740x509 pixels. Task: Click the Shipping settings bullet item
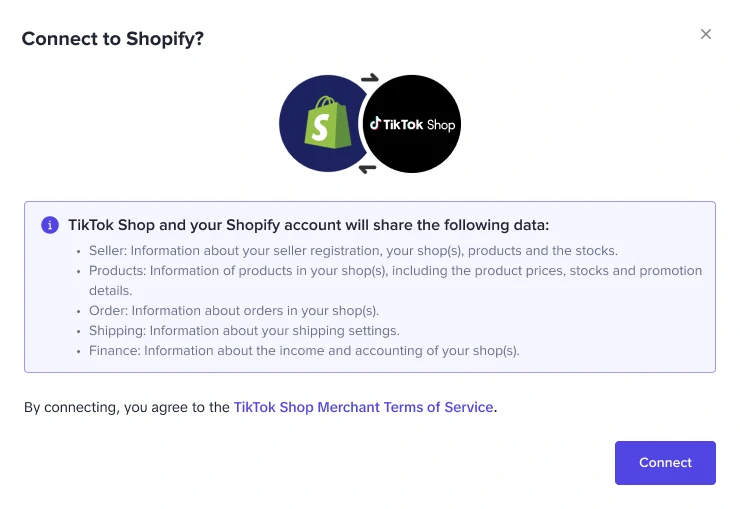tap(244, 330)
